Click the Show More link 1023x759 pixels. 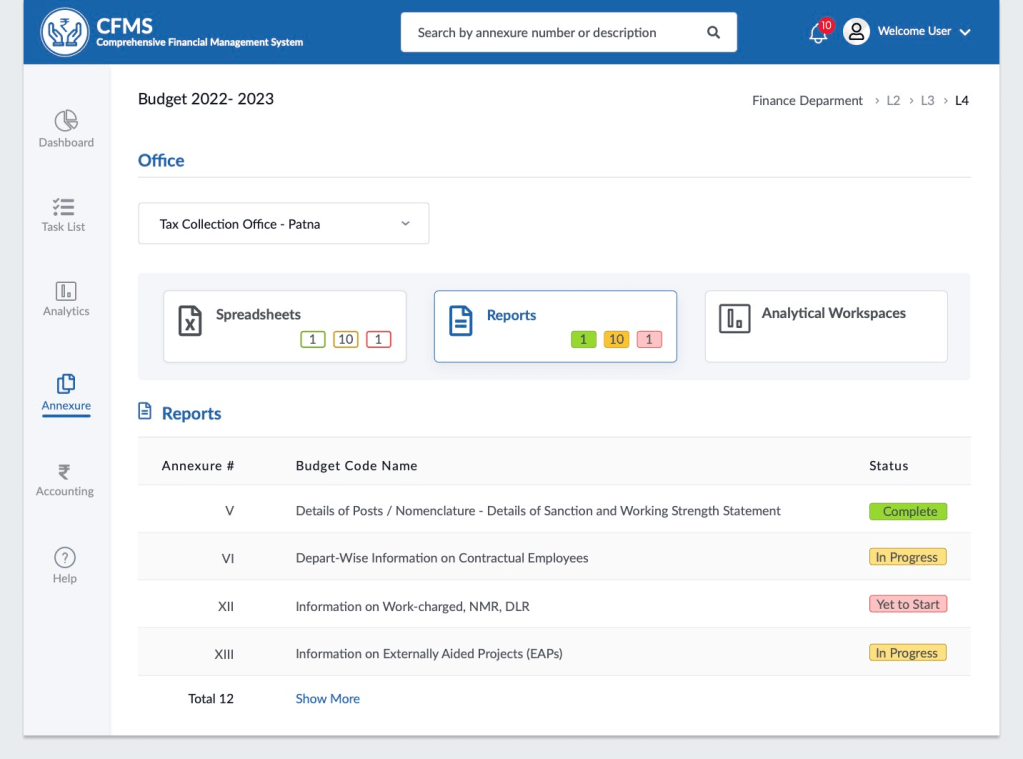point(327,699)
